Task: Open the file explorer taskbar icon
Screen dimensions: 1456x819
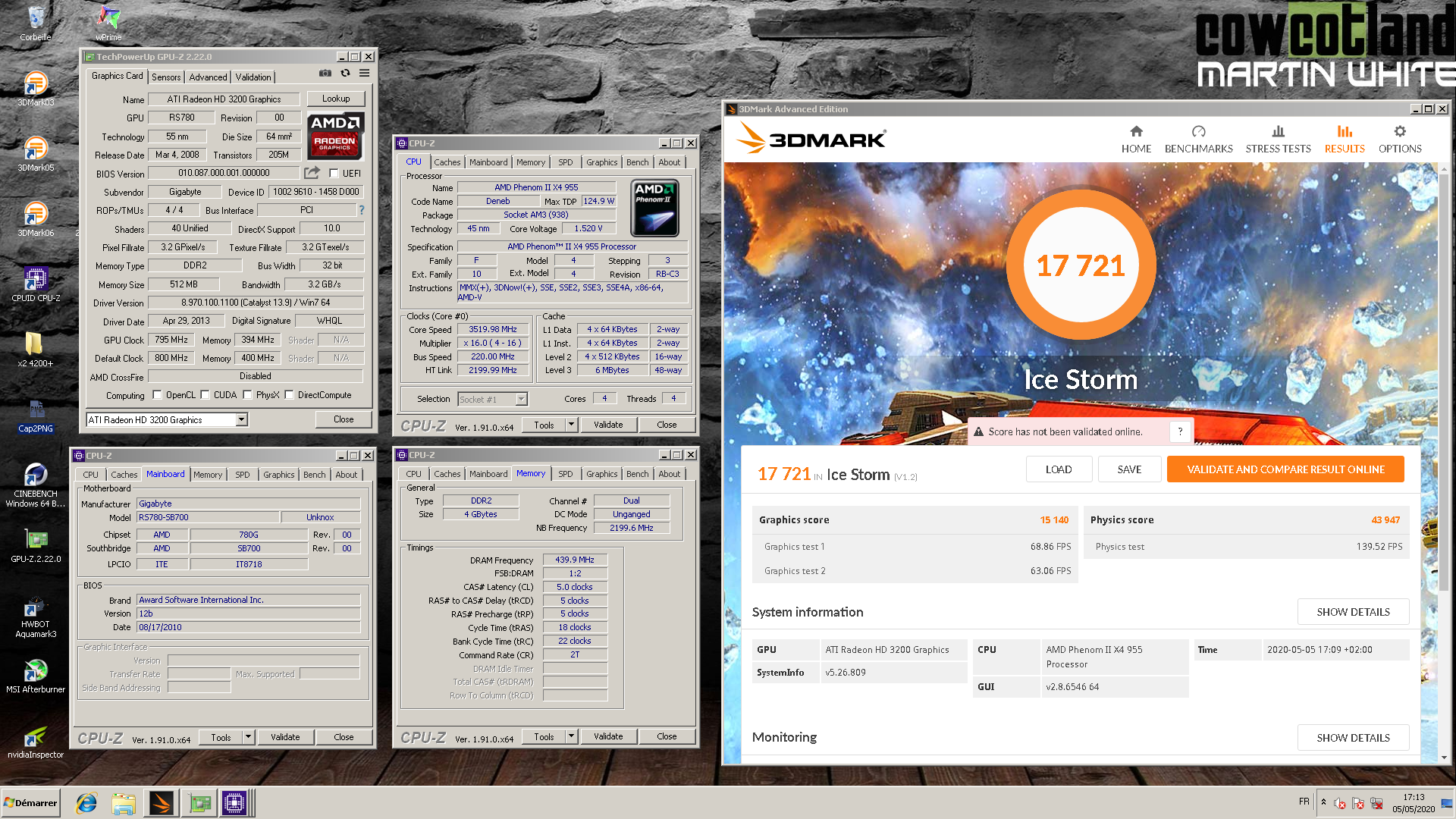Action: tap(124, 803)
